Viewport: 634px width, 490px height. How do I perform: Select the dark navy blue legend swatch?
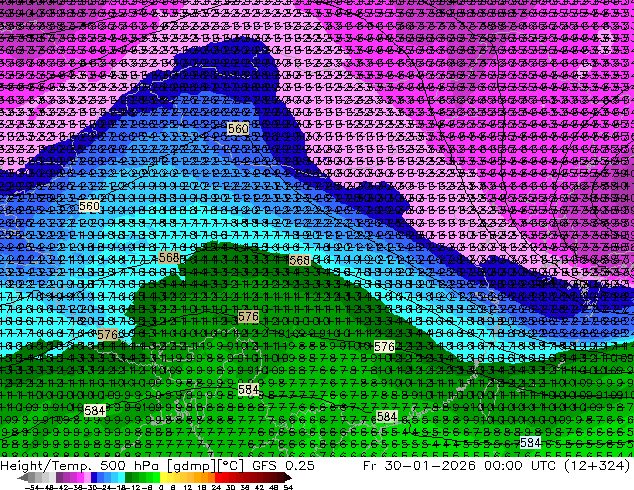94,478
